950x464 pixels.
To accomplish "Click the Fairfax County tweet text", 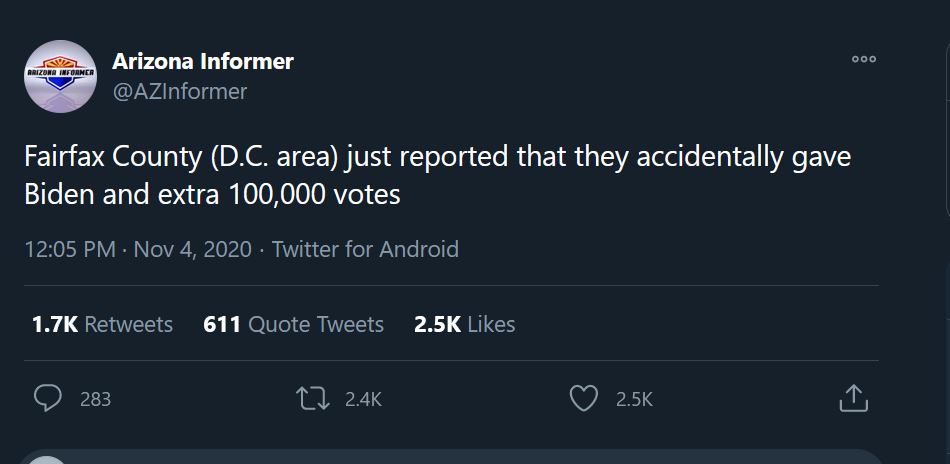I will [x=437, y=176].
